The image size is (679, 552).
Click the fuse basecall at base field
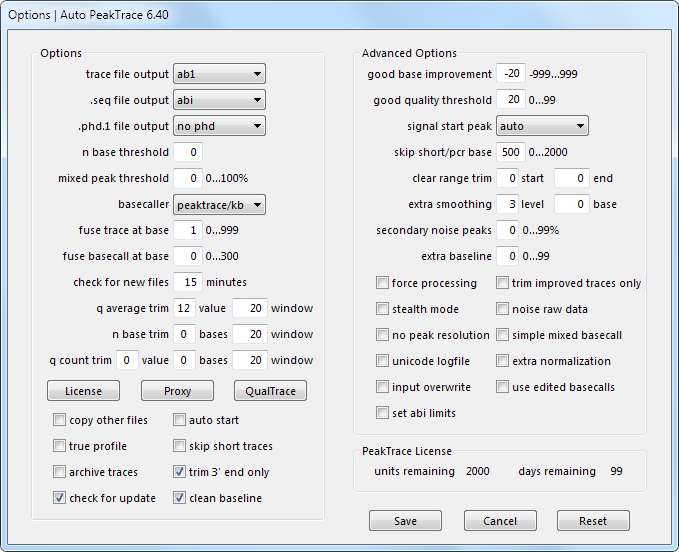pyautogui.click(x=188, y=256)
